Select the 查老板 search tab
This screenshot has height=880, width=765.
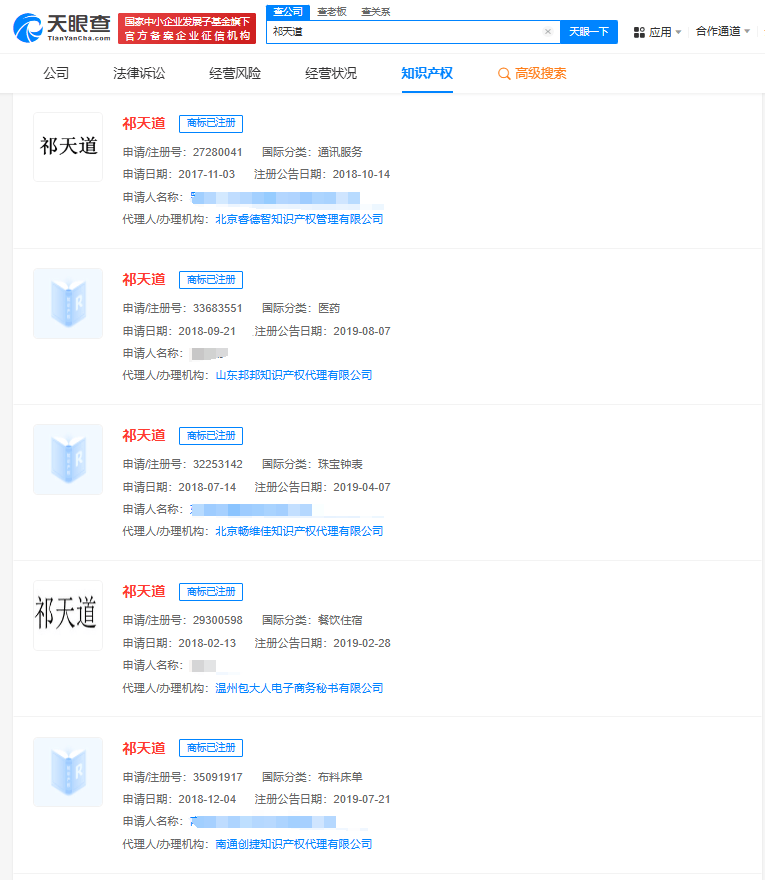(x=332, y=12)
